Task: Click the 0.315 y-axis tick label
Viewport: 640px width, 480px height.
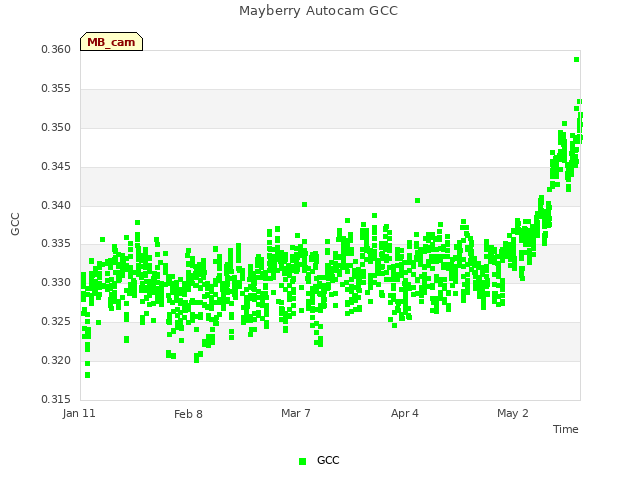Action: [x=56, y=399]
